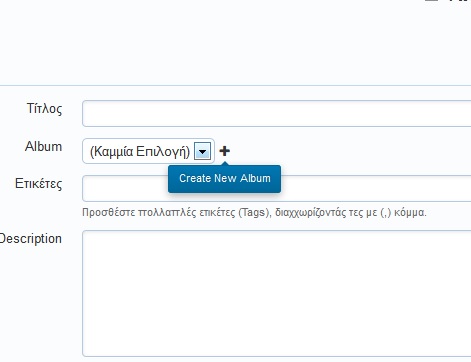Click the word κόμμα in the hint
Screen dimensions: 471x362
click(x=410, y=212)
